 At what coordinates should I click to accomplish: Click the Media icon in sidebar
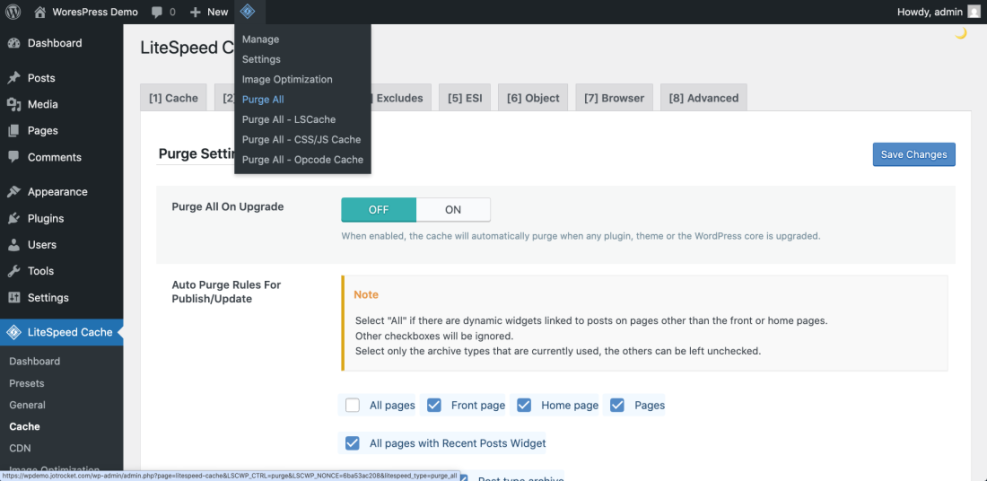click(14, 105)
